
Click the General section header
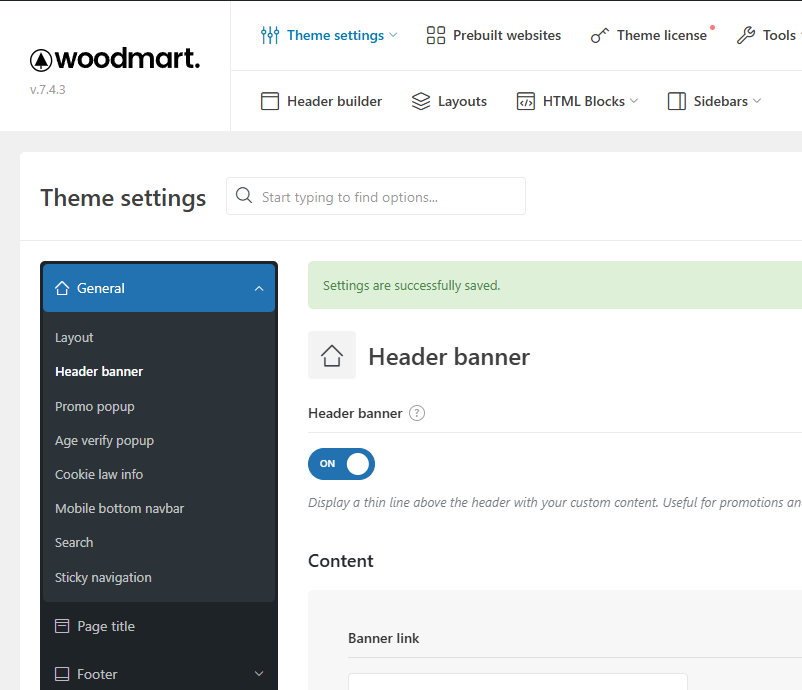(159, 288)
